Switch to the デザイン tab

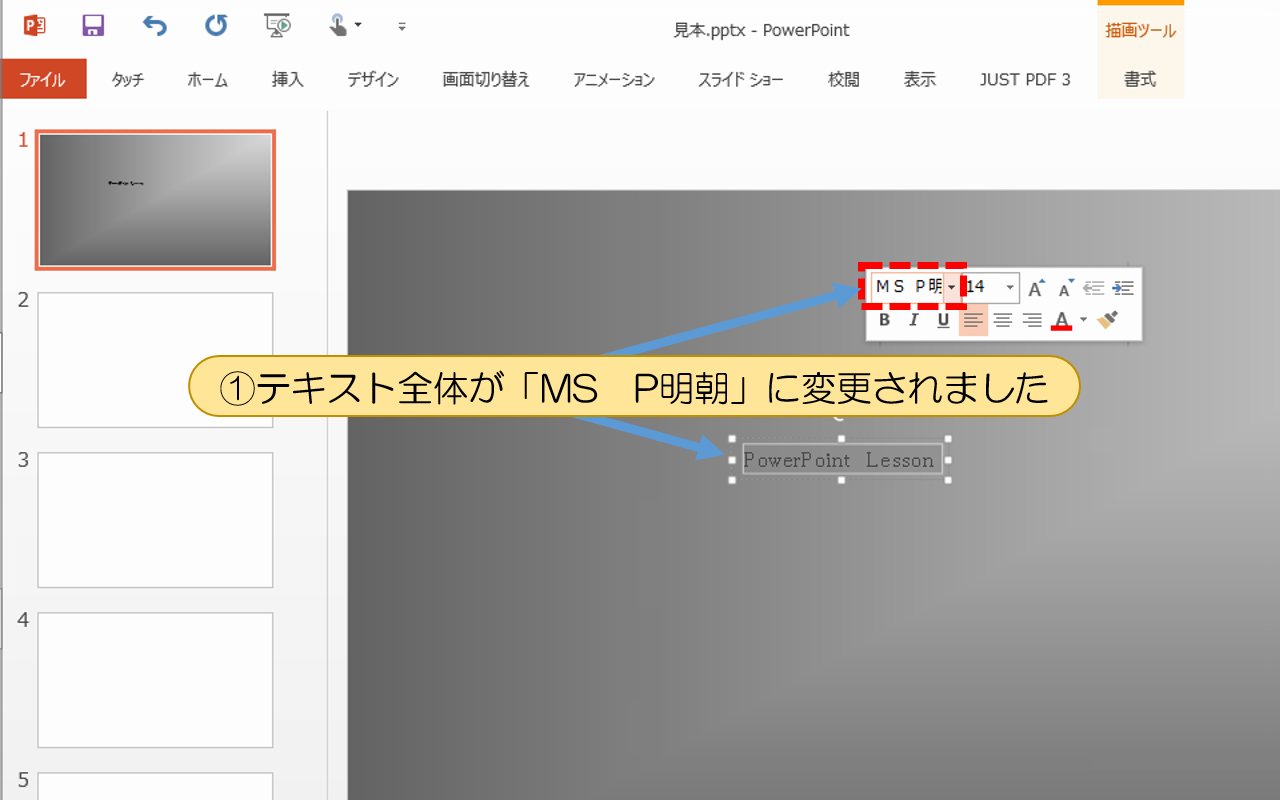(x=373, y=80)
